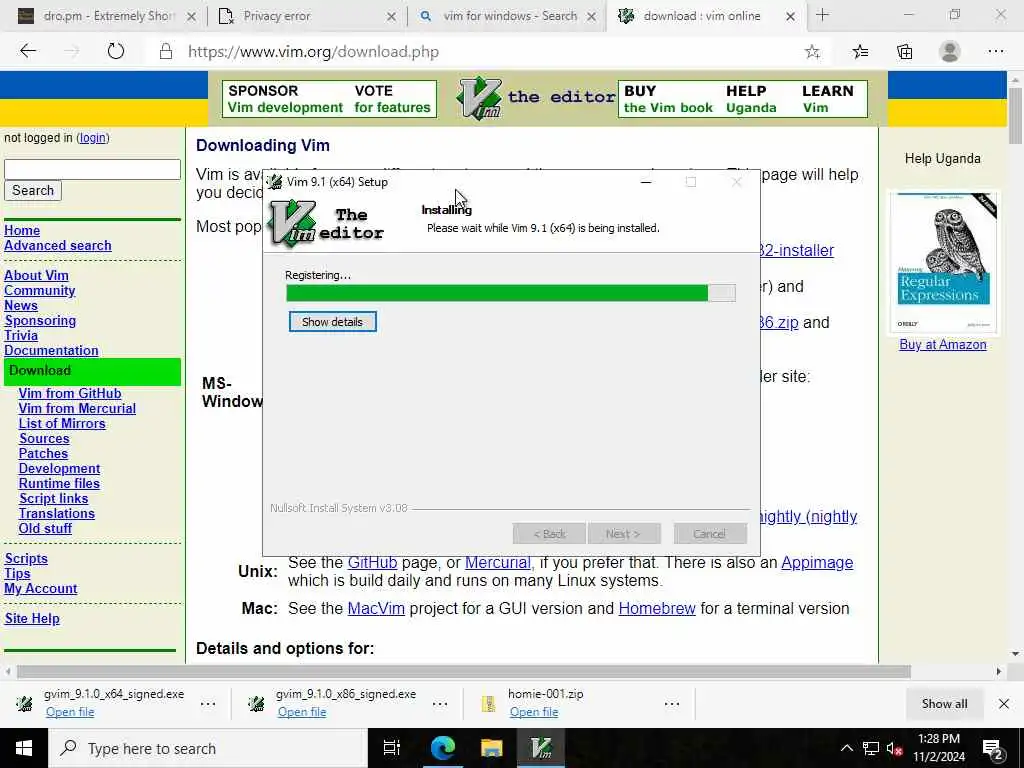Image resolution: width=1024 pixels, height=768 pixels.
Task: Open the News sidebar link
Action: [x=21, y=306]
